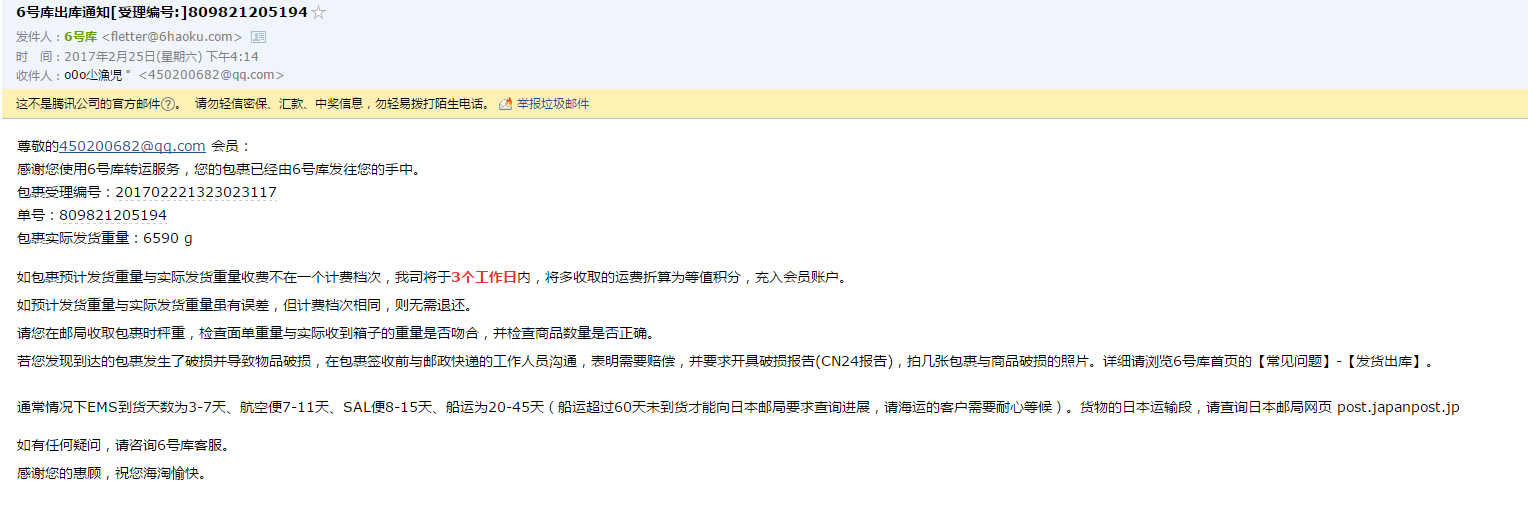Open the 450200682@qq.com link in greeting

tap(132, 146)
